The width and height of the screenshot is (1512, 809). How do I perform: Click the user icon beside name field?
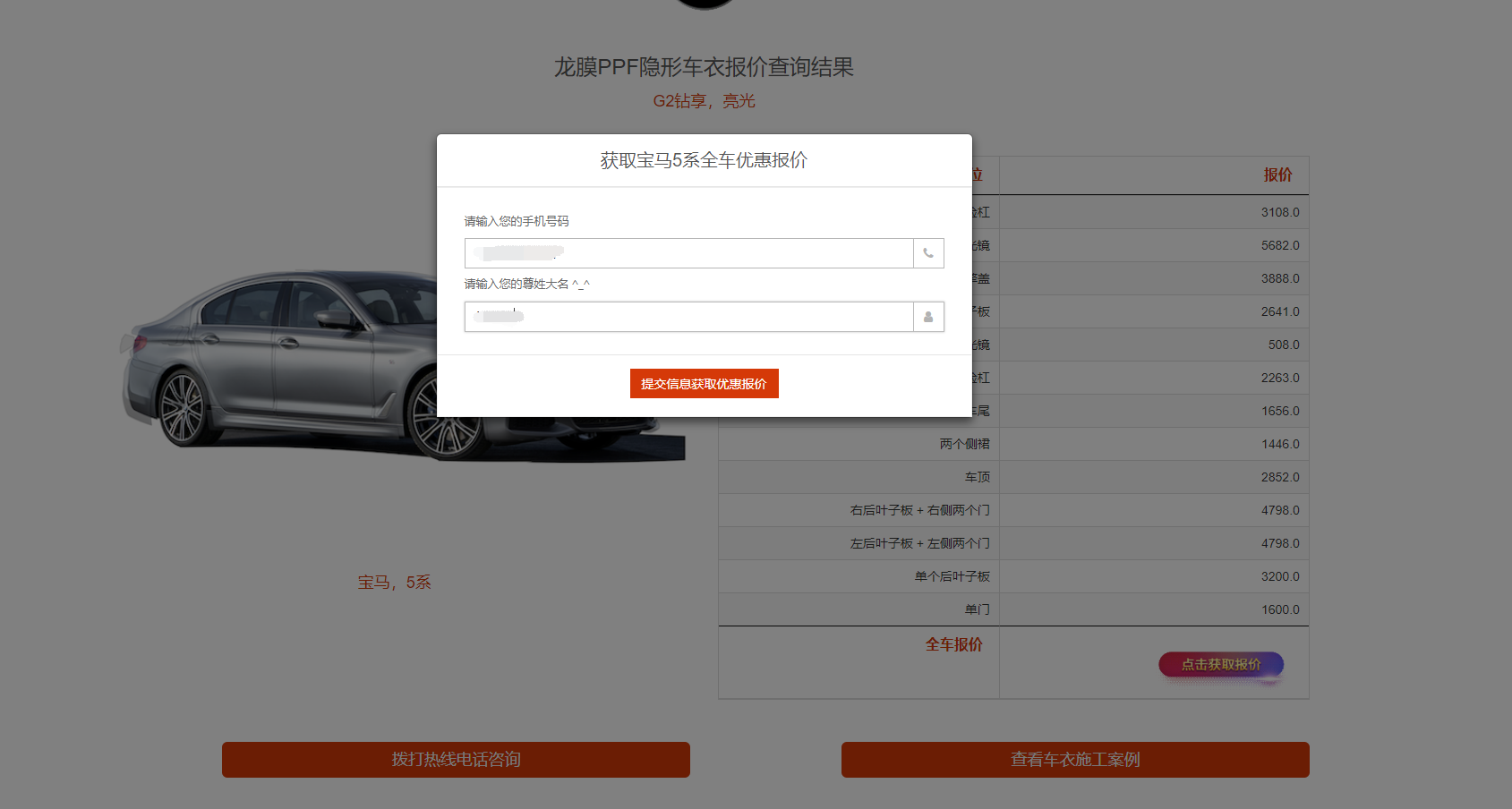point(928,317)
